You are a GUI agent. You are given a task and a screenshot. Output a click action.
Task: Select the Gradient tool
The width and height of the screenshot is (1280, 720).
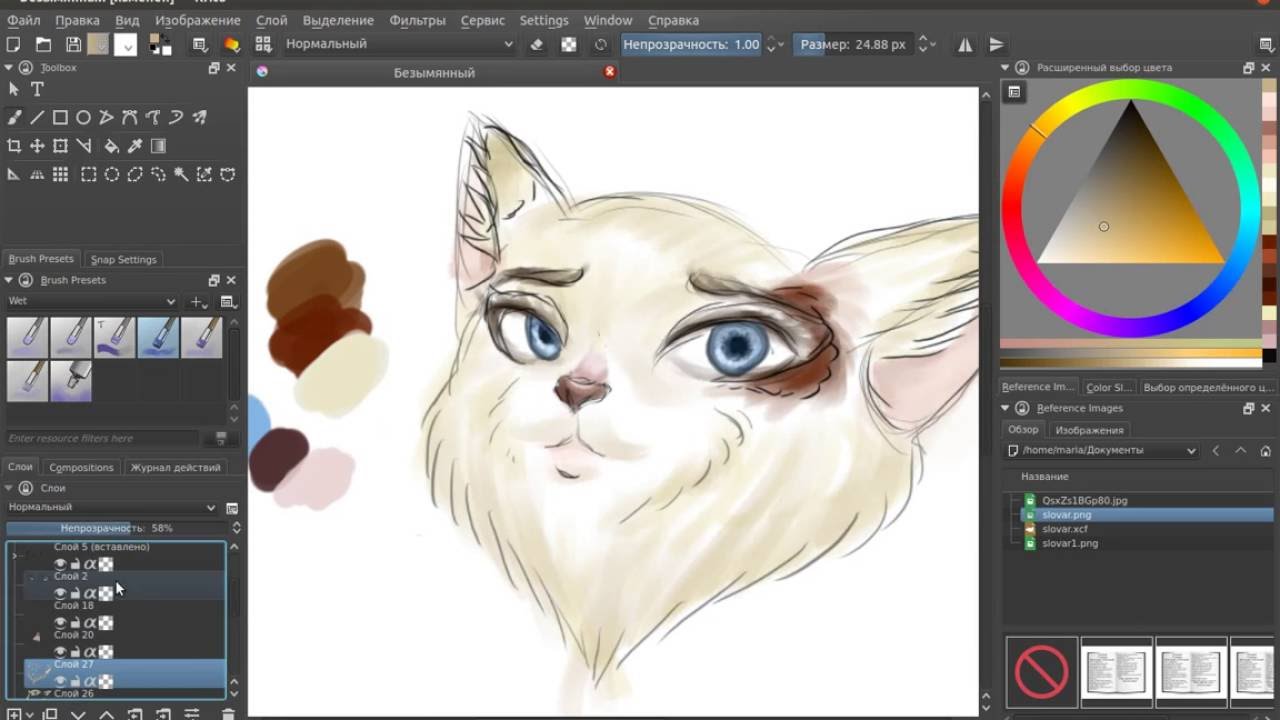158,146
